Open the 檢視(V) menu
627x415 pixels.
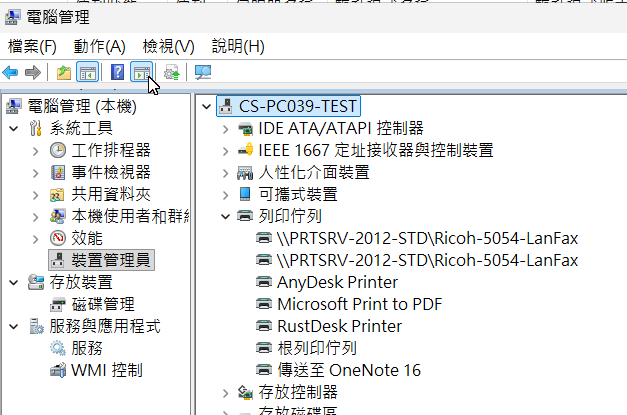(x=168, y=46)
